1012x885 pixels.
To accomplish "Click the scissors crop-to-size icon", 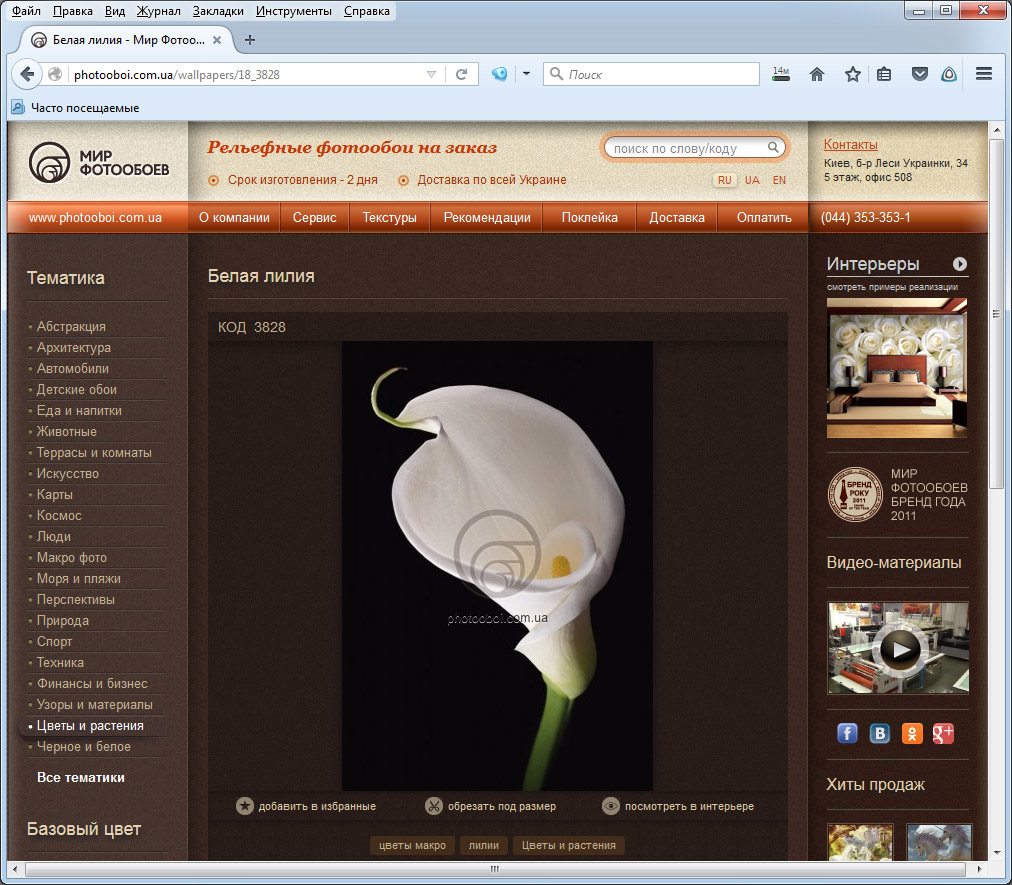I will pyautogui.click(x=434, y=806).
